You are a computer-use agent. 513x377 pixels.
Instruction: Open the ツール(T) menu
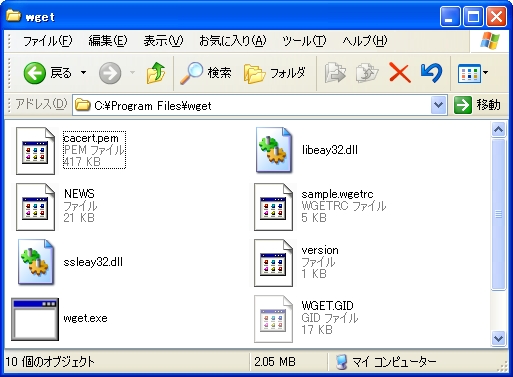[304, 41]
